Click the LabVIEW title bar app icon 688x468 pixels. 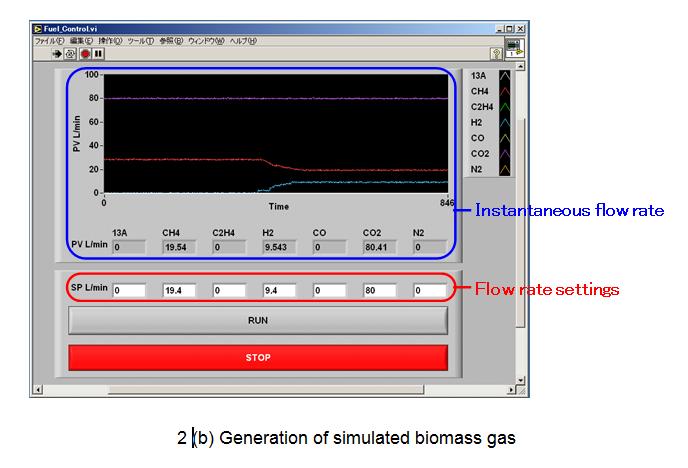click(x=38, y=29)
